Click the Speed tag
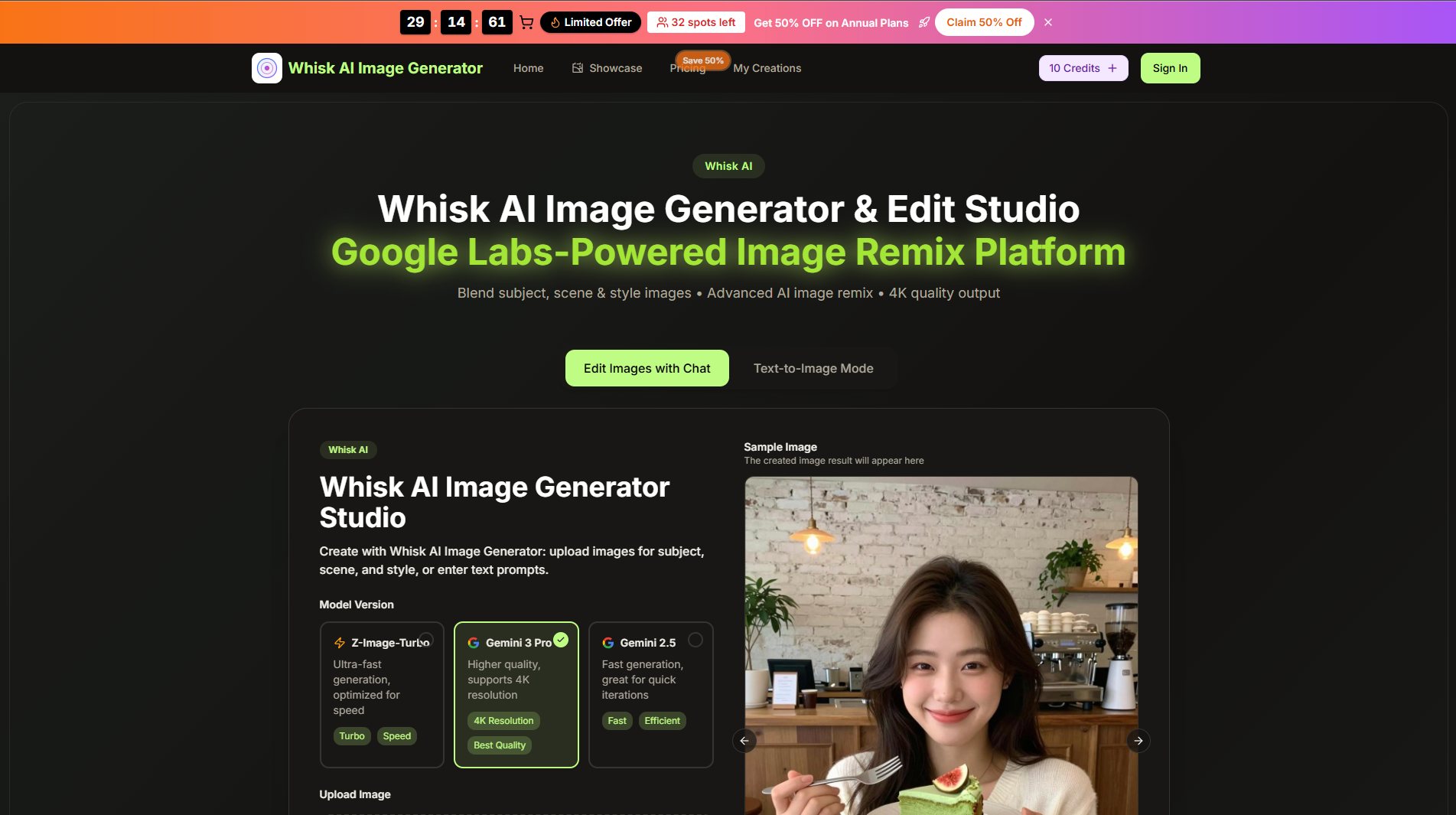This screenshot has width=1456, height=815. pos(397,736)
